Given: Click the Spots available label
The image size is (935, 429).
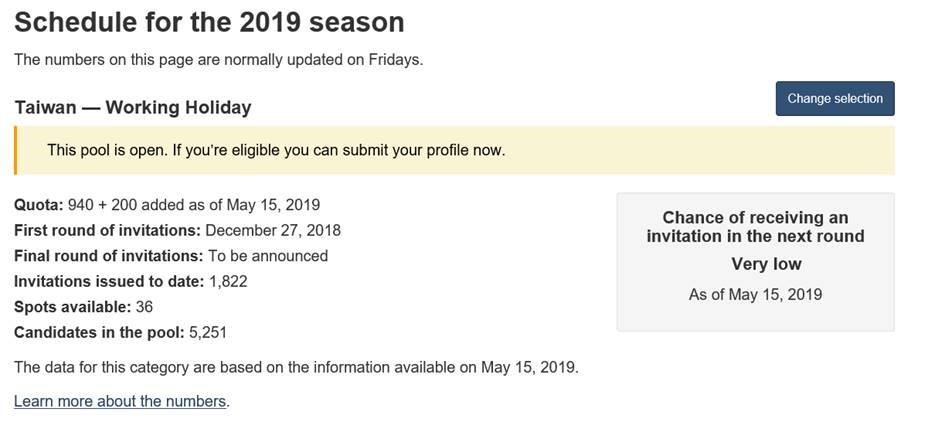Looking at the screenshot, I should [72, 307].
